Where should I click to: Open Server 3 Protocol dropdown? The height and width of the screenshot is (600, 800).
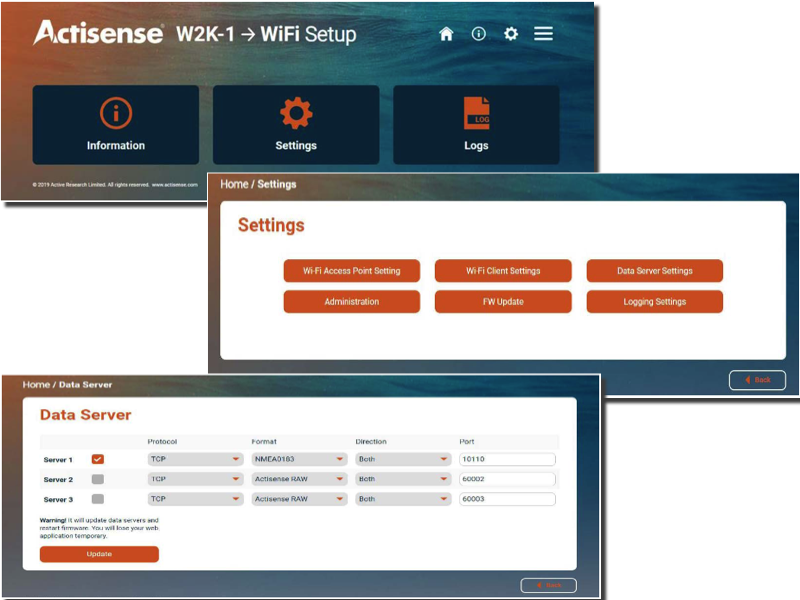pos(195,499)
